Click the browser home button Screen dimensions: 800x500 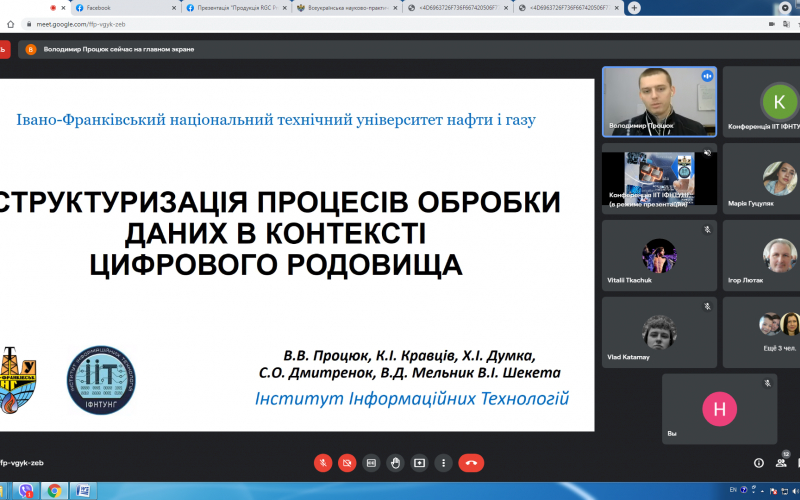10,24
